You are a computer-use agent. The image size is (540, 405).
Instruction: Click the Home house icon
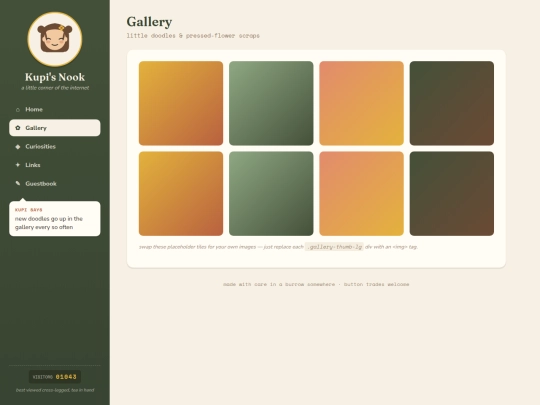pyautogui.click(x=18, y=110)
